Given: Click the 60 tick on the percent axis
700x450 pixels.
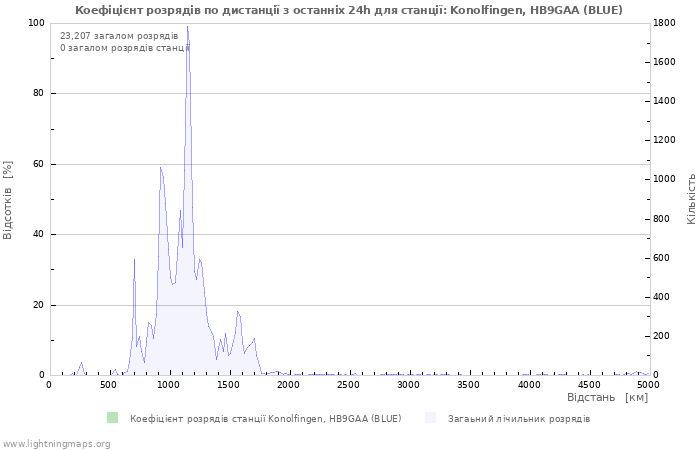Looking at the screenshot, I should 37,164.
